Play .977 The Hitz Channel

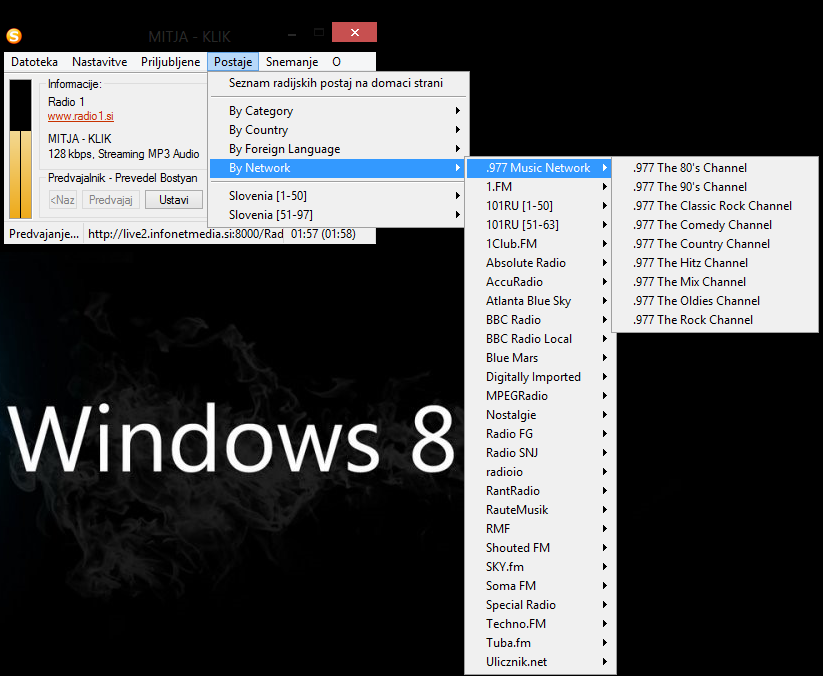[715, 263]
